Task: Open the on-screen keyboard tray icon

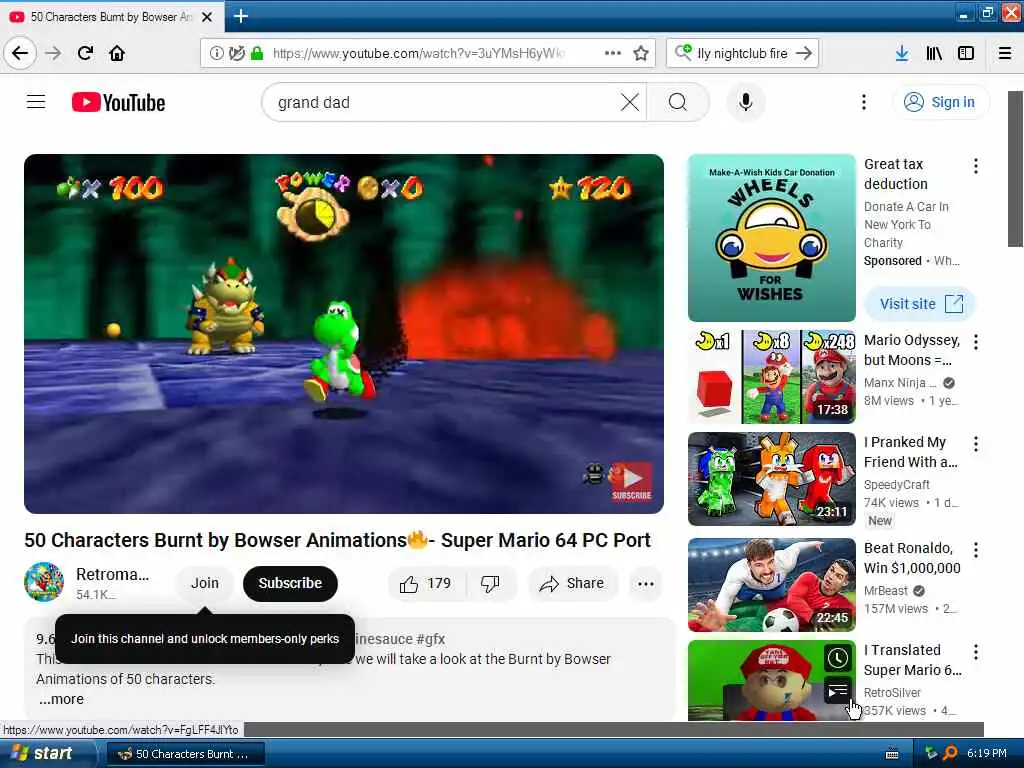Action: click(x=892, y=754)
